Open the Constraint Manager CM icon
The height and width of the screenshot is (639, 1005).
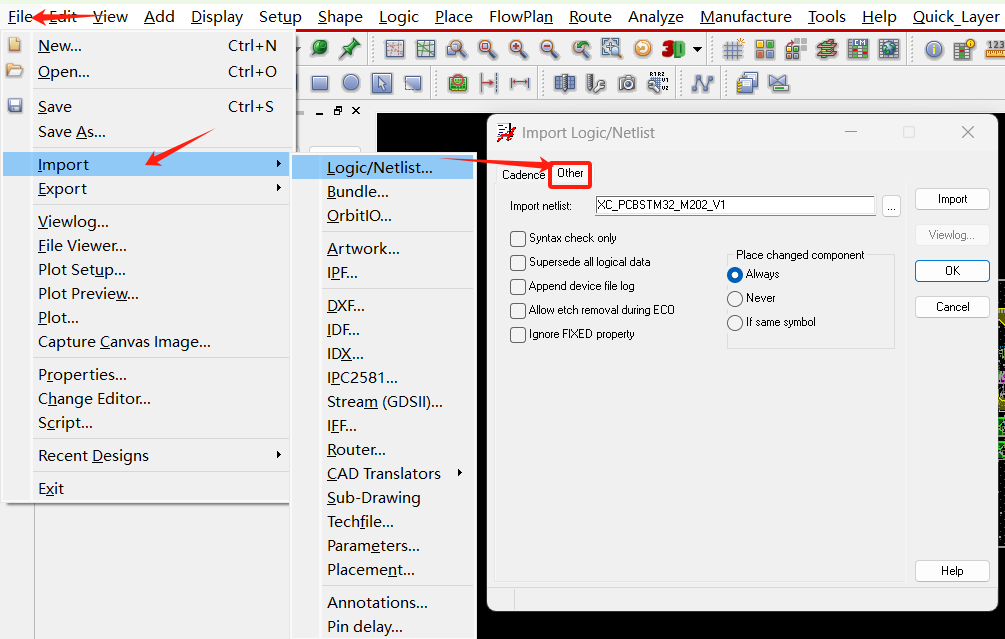[x=858, y=49]
